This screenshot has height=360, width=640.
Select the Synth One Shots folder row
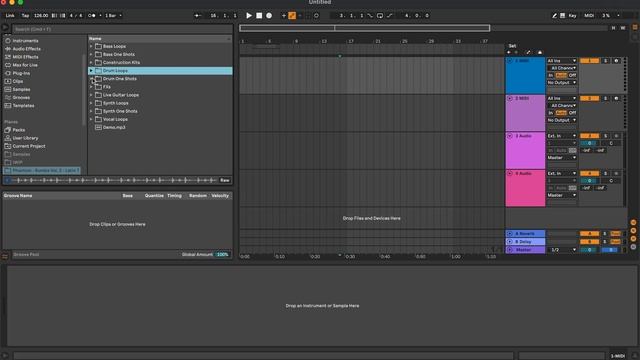pyautogui.click(x=160, y=111)
